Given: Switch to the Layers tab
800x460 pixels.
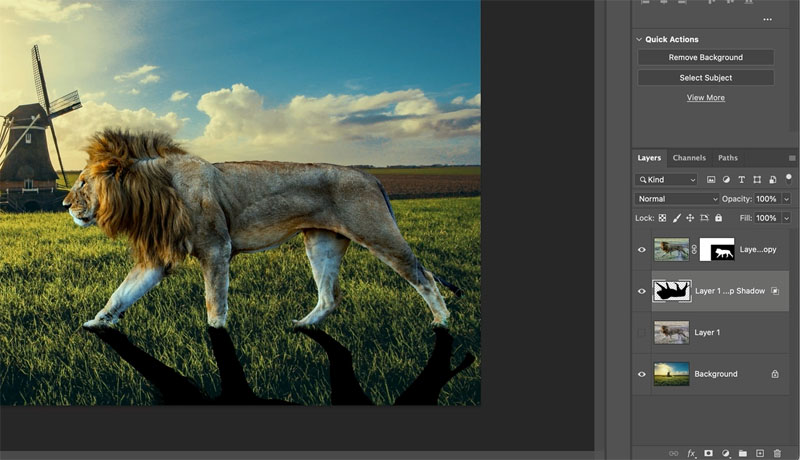Looking at the screenshot, I should tap(649, 158).
